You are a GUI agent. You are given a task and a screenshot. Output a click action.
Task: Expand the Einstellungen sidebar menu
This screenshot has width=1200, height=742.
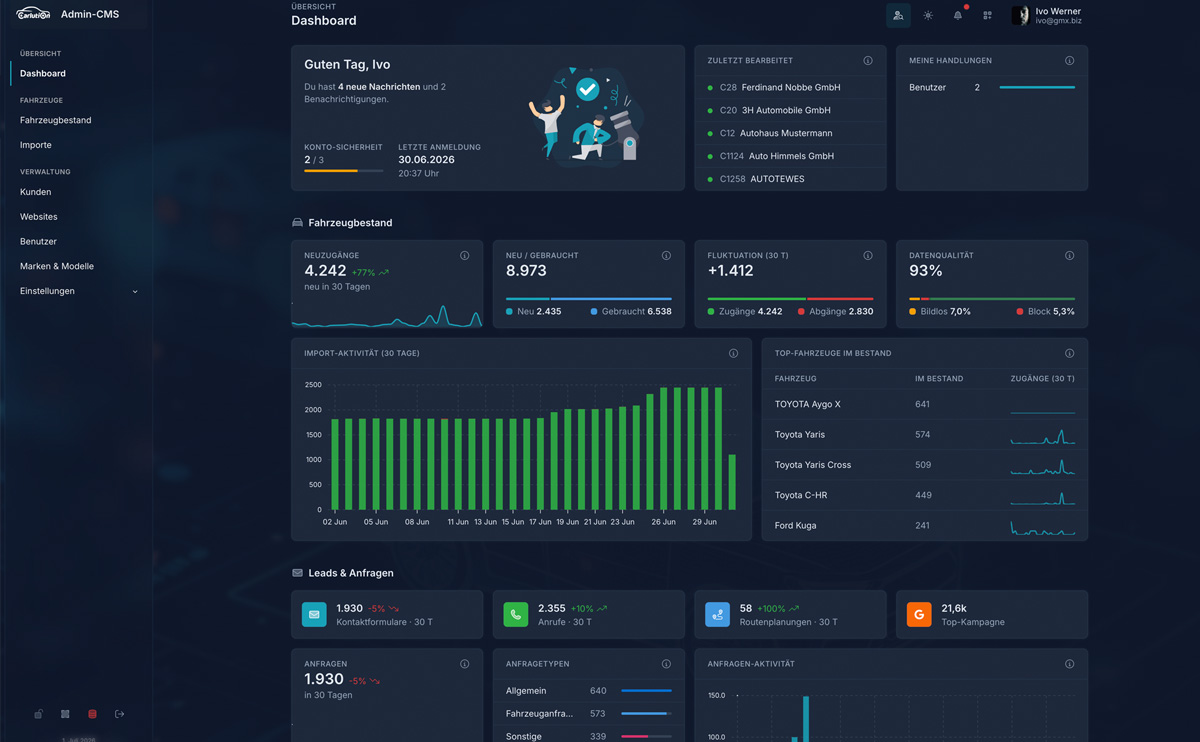(x=78, y=291)
